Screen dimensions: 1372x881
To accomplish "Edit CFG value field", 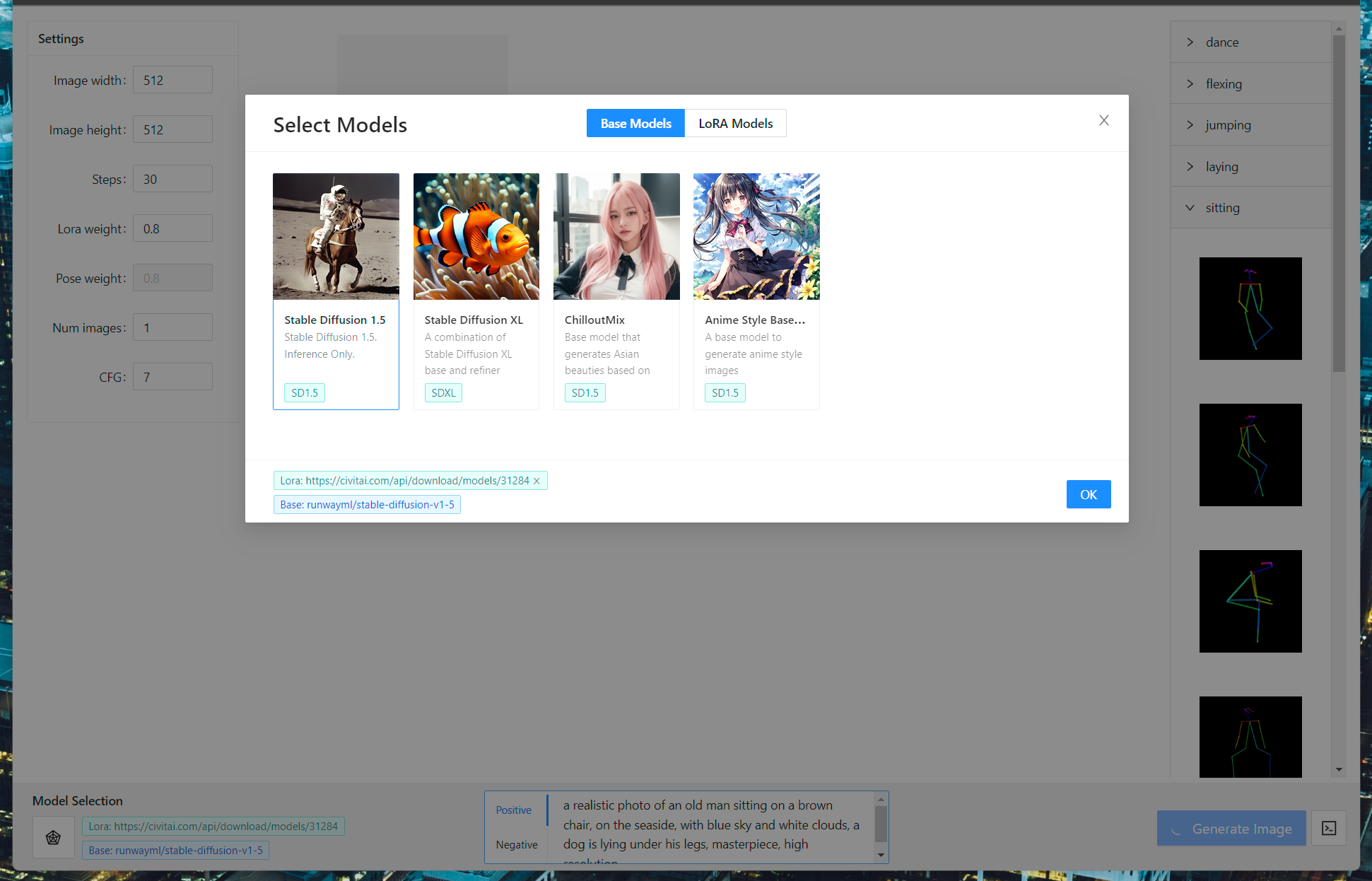I will [x=172, y=377].
